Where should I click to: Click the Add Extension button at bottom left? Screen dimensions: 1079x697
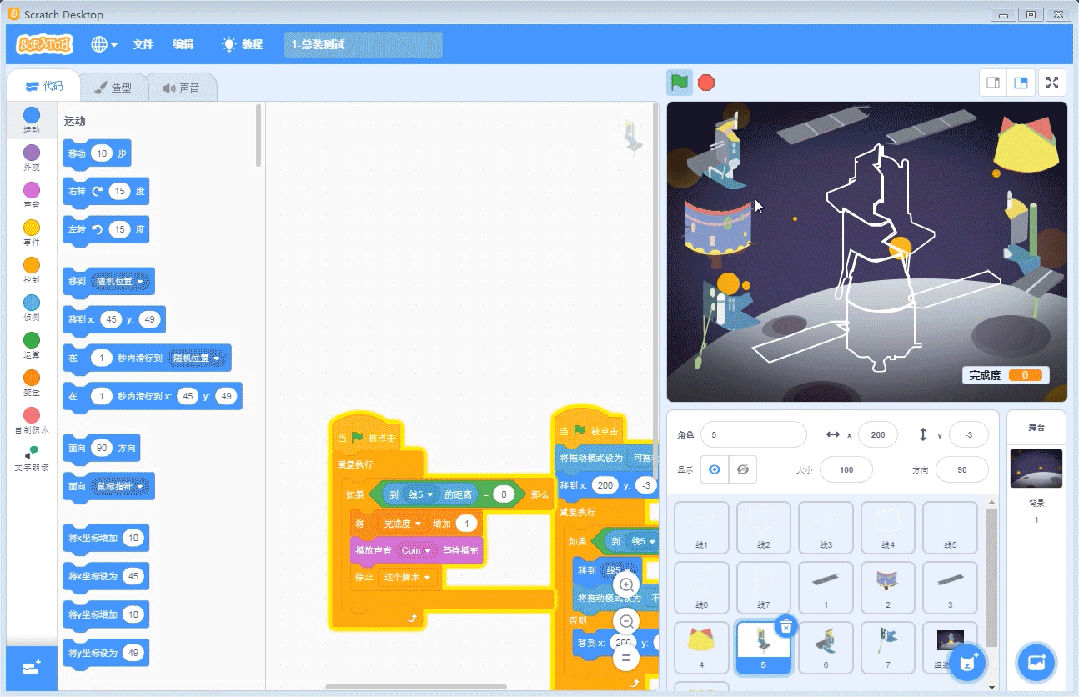click(29, 668)
